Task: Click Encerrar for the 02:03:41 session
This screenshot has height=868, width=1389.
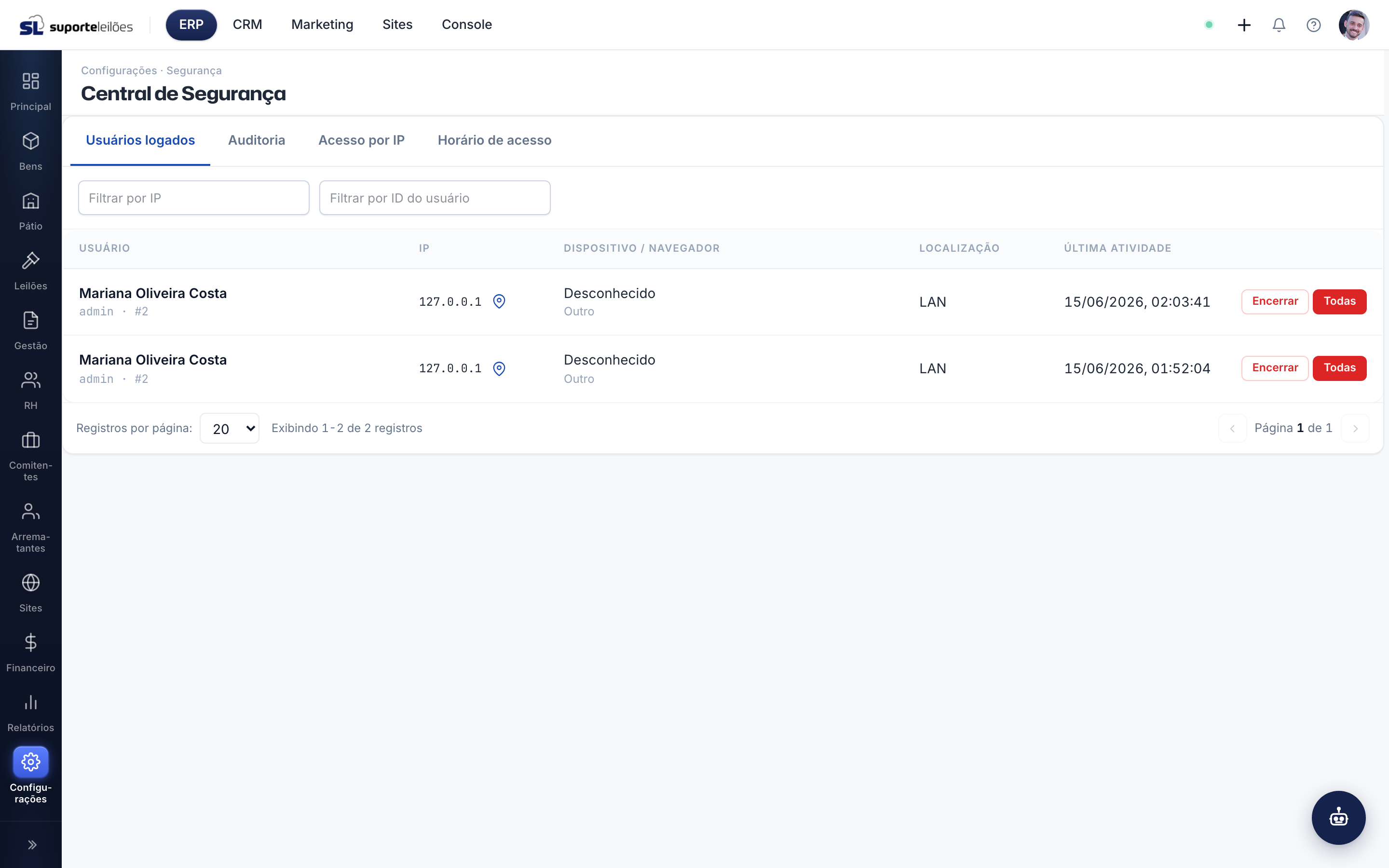Action: (x=1275, y=301)
